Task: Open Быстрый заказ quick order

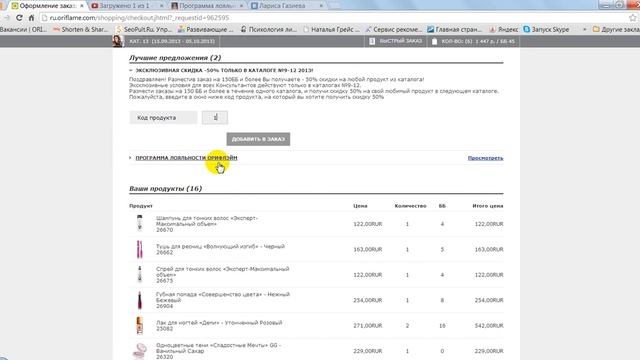Action: pyautogui.click(x=396, y=41)
